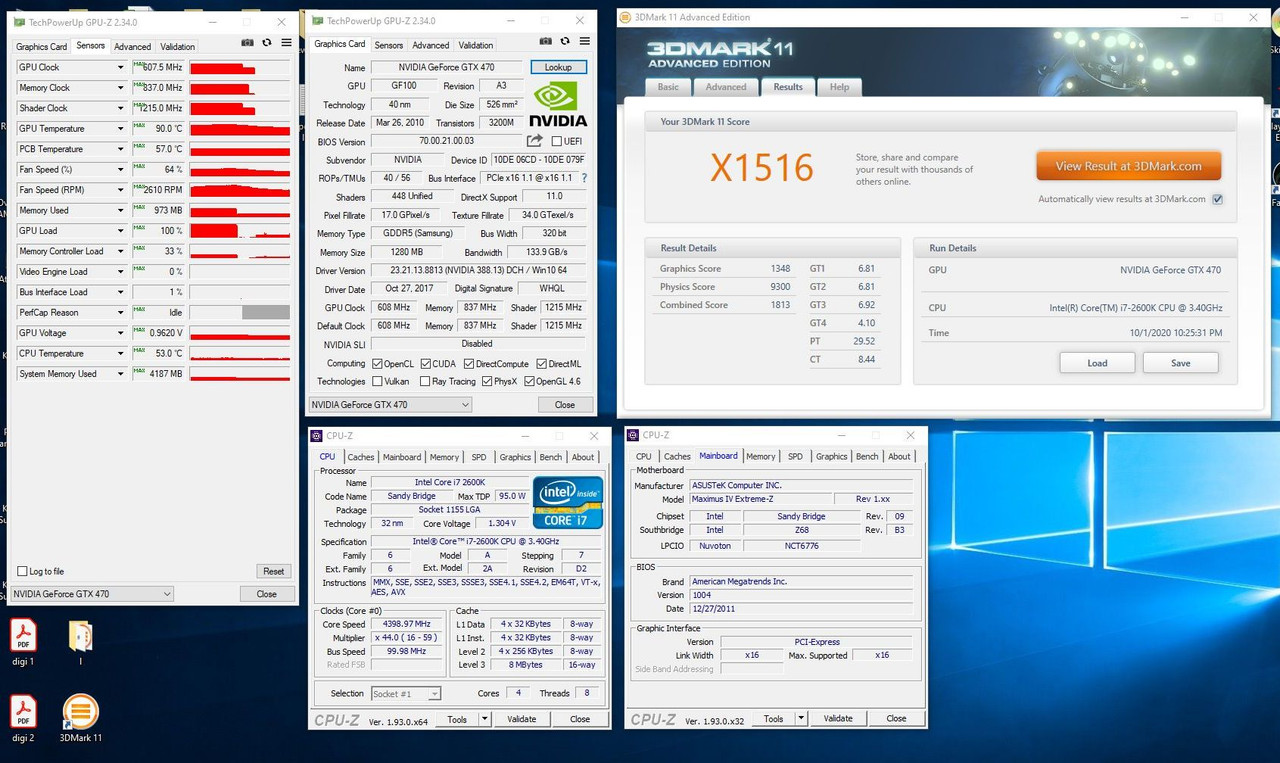1280x763 pixels.
Task: Click the Lookup button in GPU-Z
Action: click(558, 67)
